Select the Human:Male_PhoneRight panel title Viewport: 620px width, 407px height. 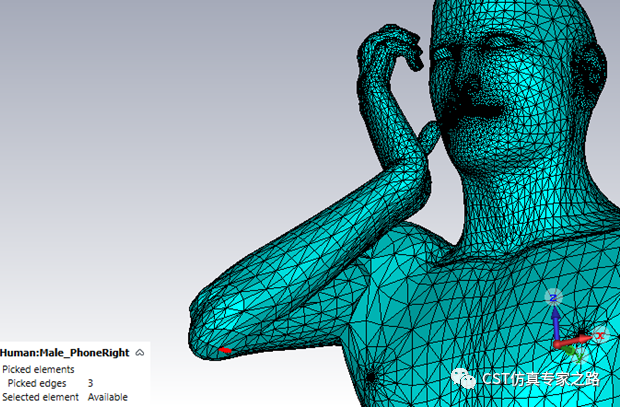[65, 352]
